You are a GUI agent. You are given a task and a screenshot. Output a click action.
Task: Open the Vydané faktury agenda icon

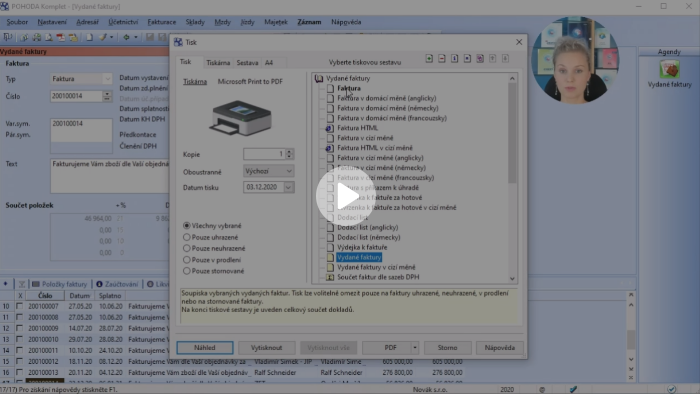click(669, 70)
